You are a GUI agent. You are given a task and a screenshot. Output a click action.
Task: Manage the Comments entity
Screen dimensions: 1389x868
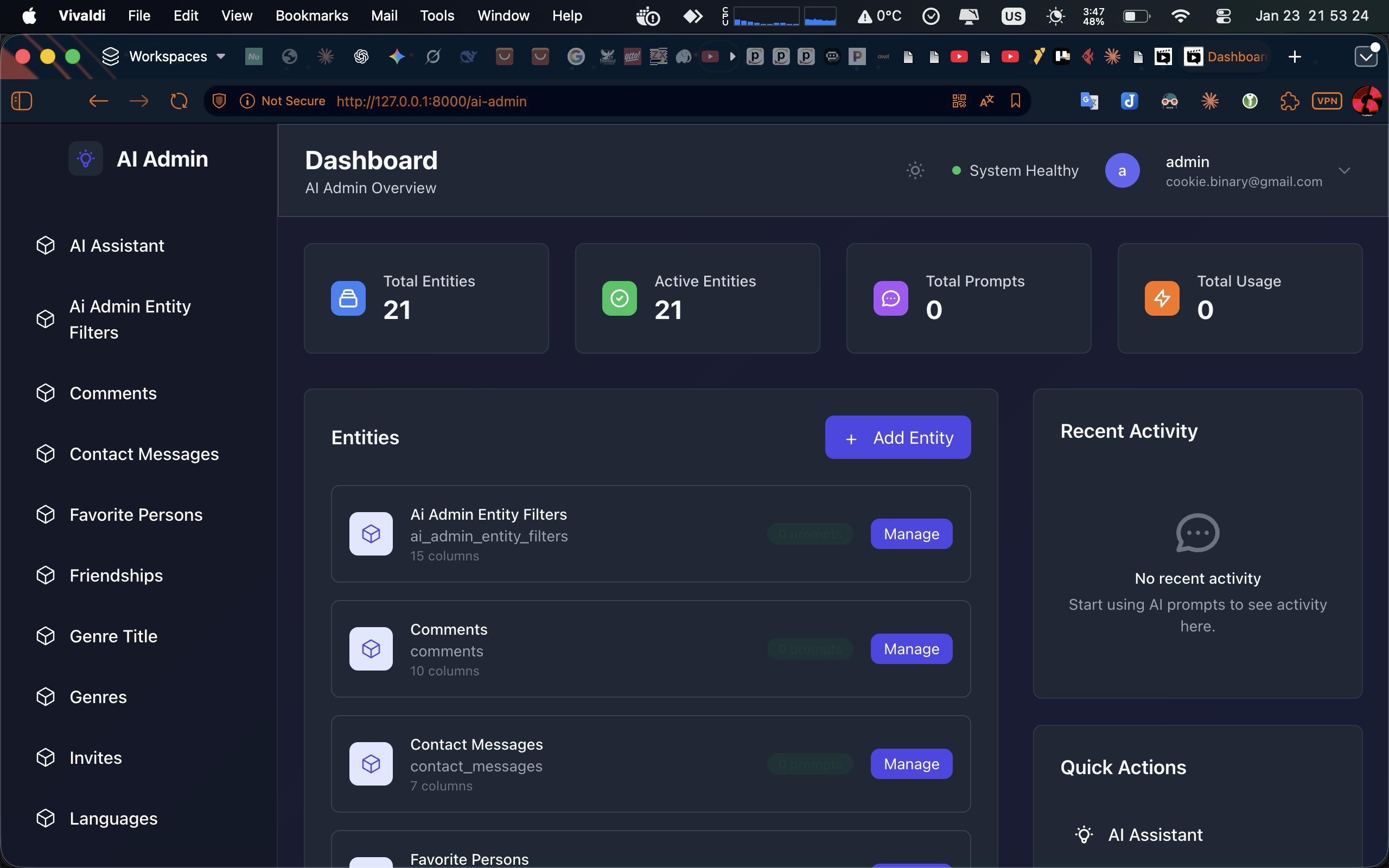[x=911, y=649]
